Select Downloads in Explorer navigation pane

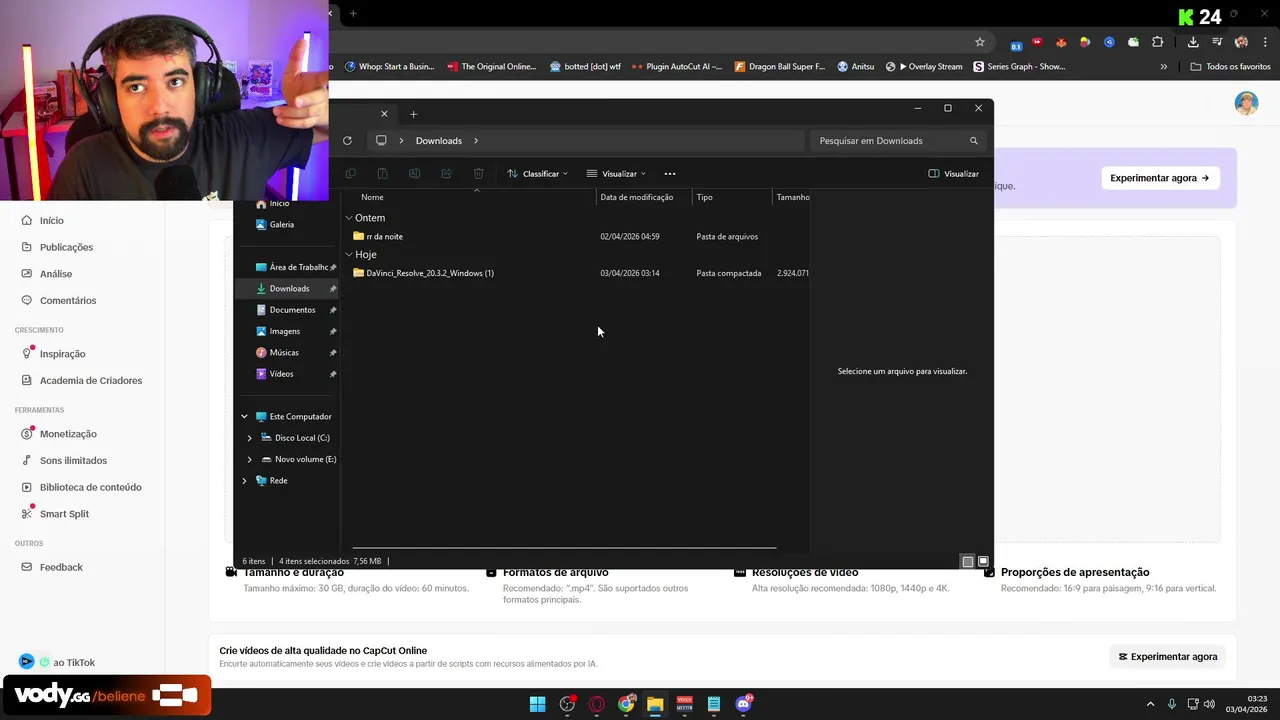(x=288, y=289)
